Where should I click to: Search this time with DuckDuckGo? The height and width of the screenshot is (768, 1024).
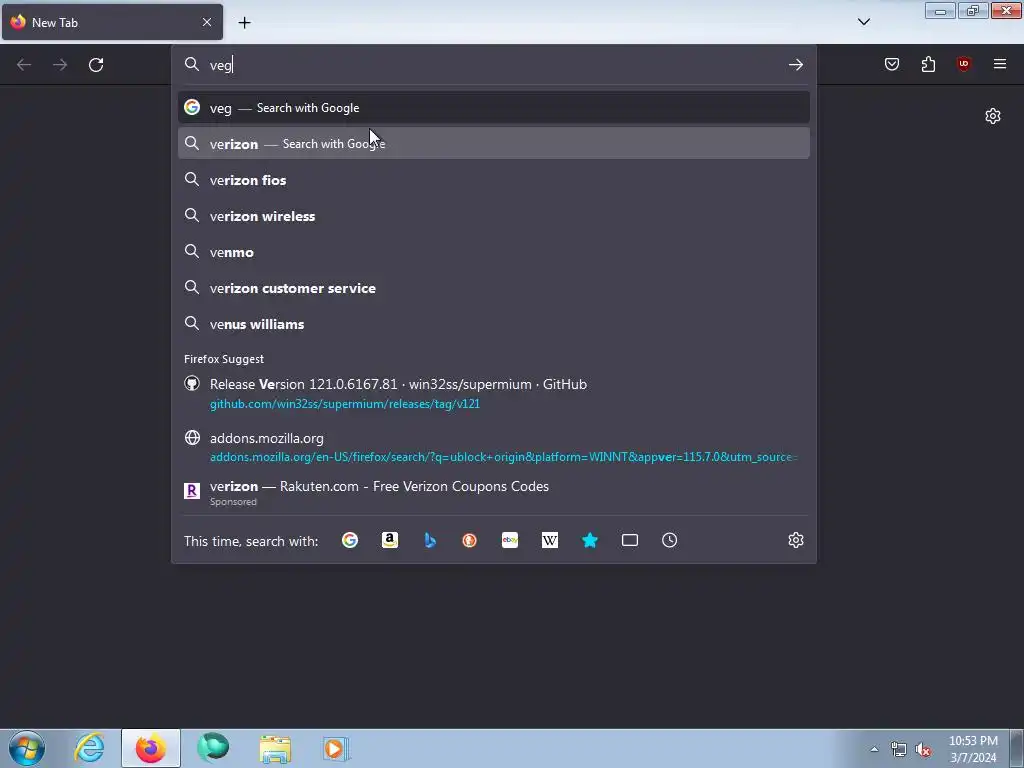(470, 540)
